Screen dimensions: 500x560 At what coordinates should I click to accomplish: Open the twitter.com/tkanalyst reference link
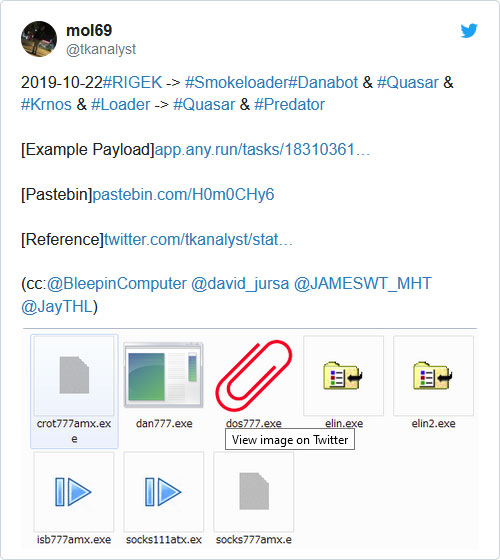pyautogui.click(x=198, y=240)
